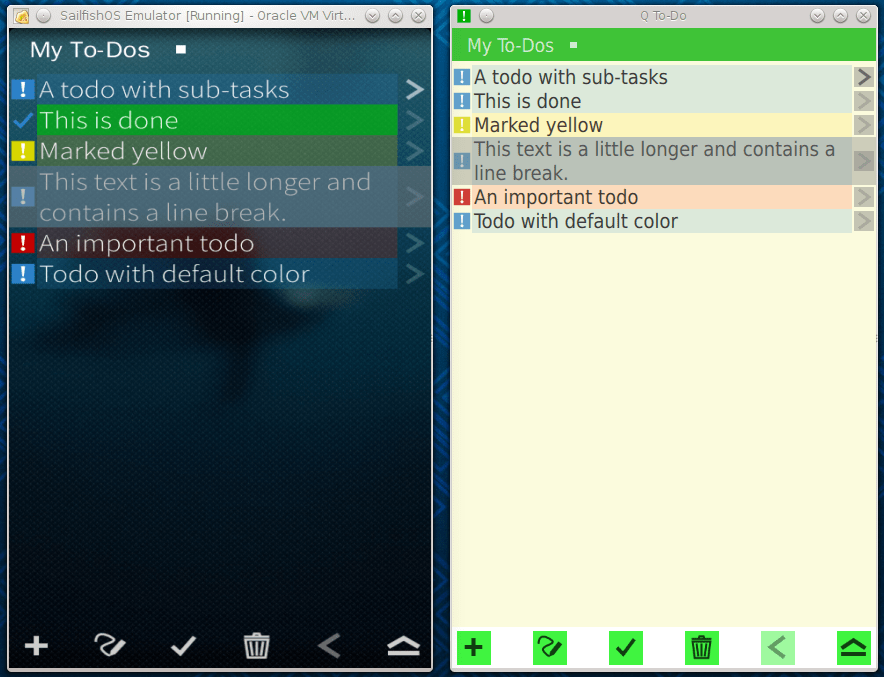
Task: Click the white trash icon in the emulator
Action: coord(257,646)
